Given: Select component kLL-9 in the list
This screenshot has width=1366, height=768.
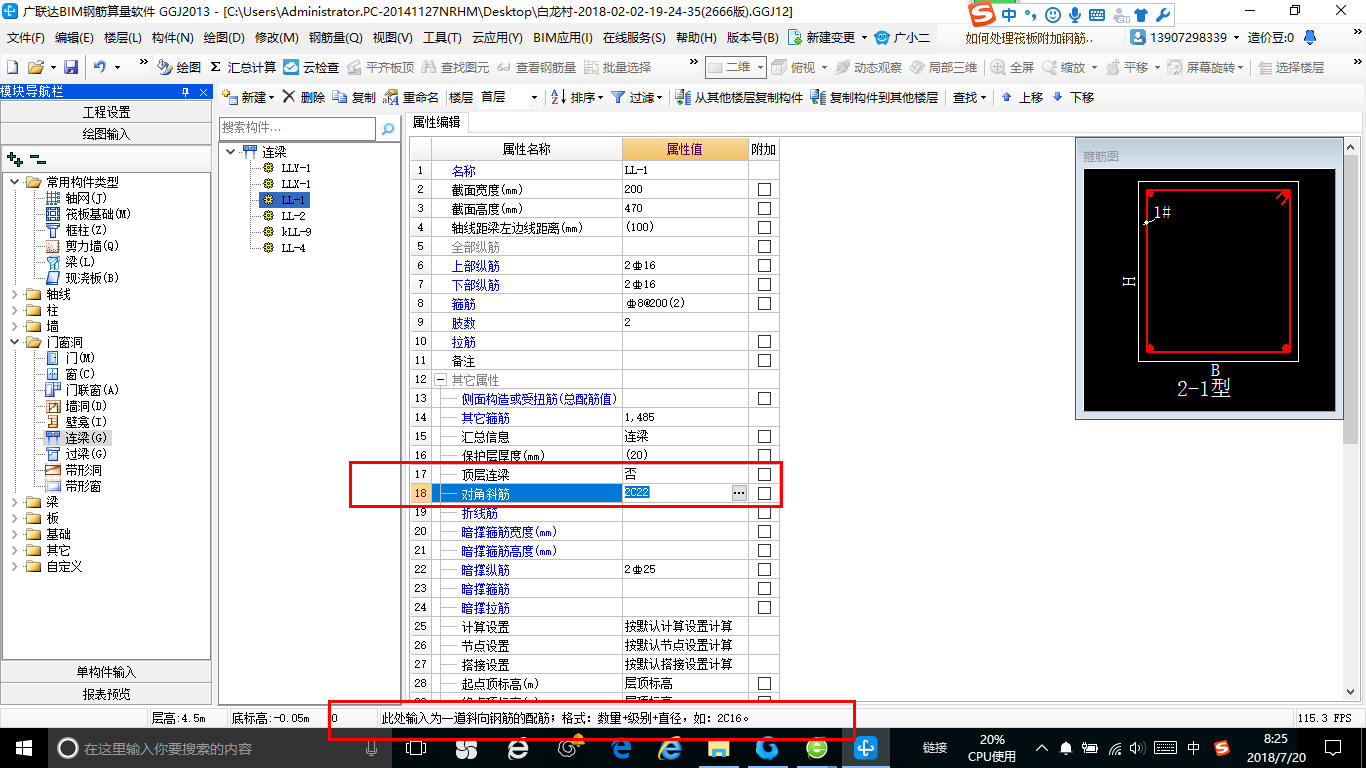Looking at the screenshot, I should coord(296,232).
